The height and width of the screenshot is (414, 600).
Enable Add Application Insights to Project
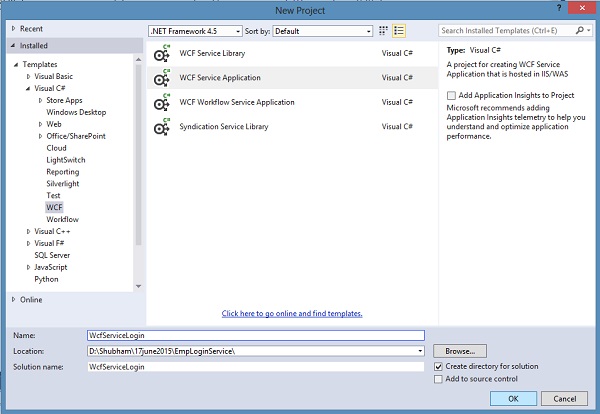click(452, 95)
